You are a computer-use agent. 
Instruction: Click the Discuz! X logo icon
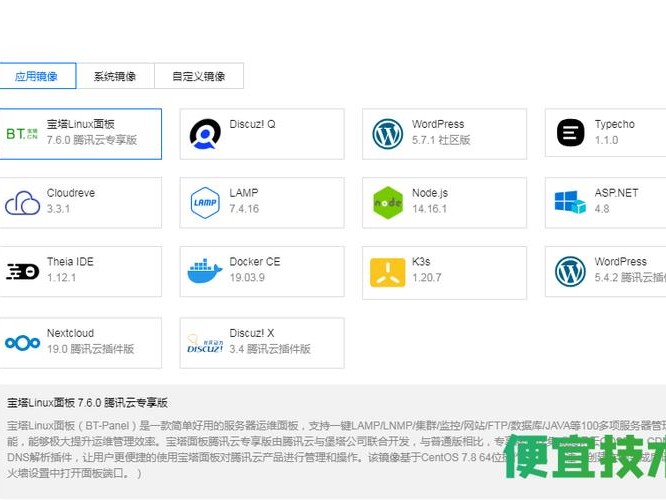pyautogui.click(x=205, y=344)
